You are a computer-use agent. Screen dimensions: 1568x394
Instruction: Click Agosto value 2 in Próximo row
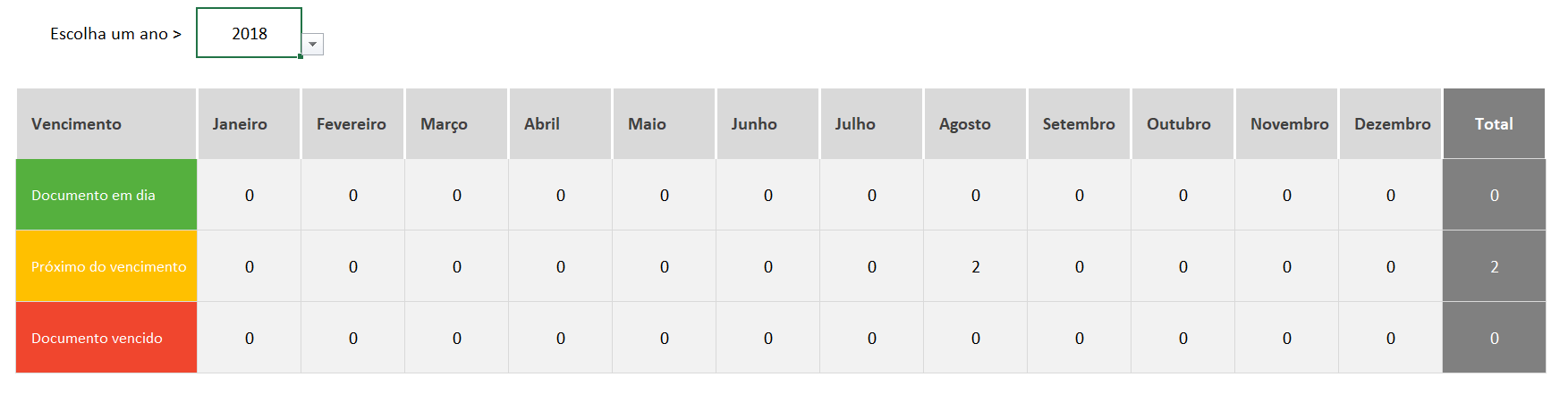975,267
